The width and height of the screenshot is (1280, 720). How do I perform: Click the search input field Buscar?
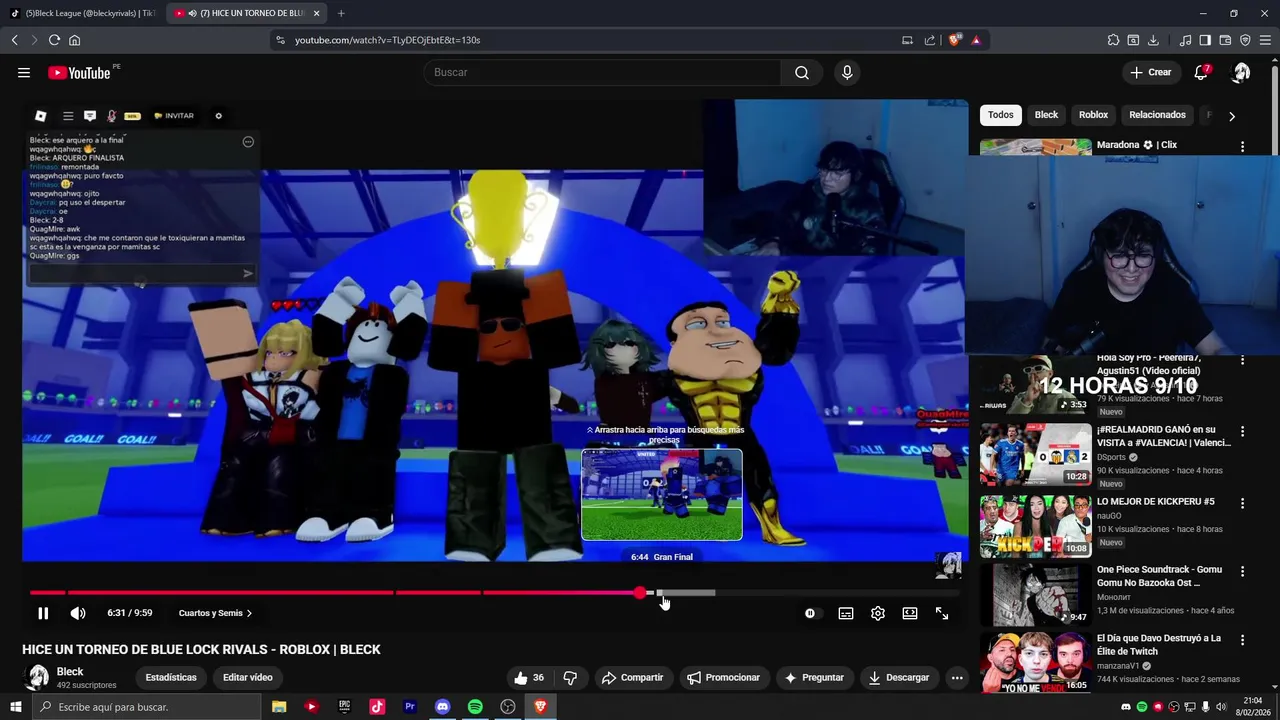[x=603, y=72]
